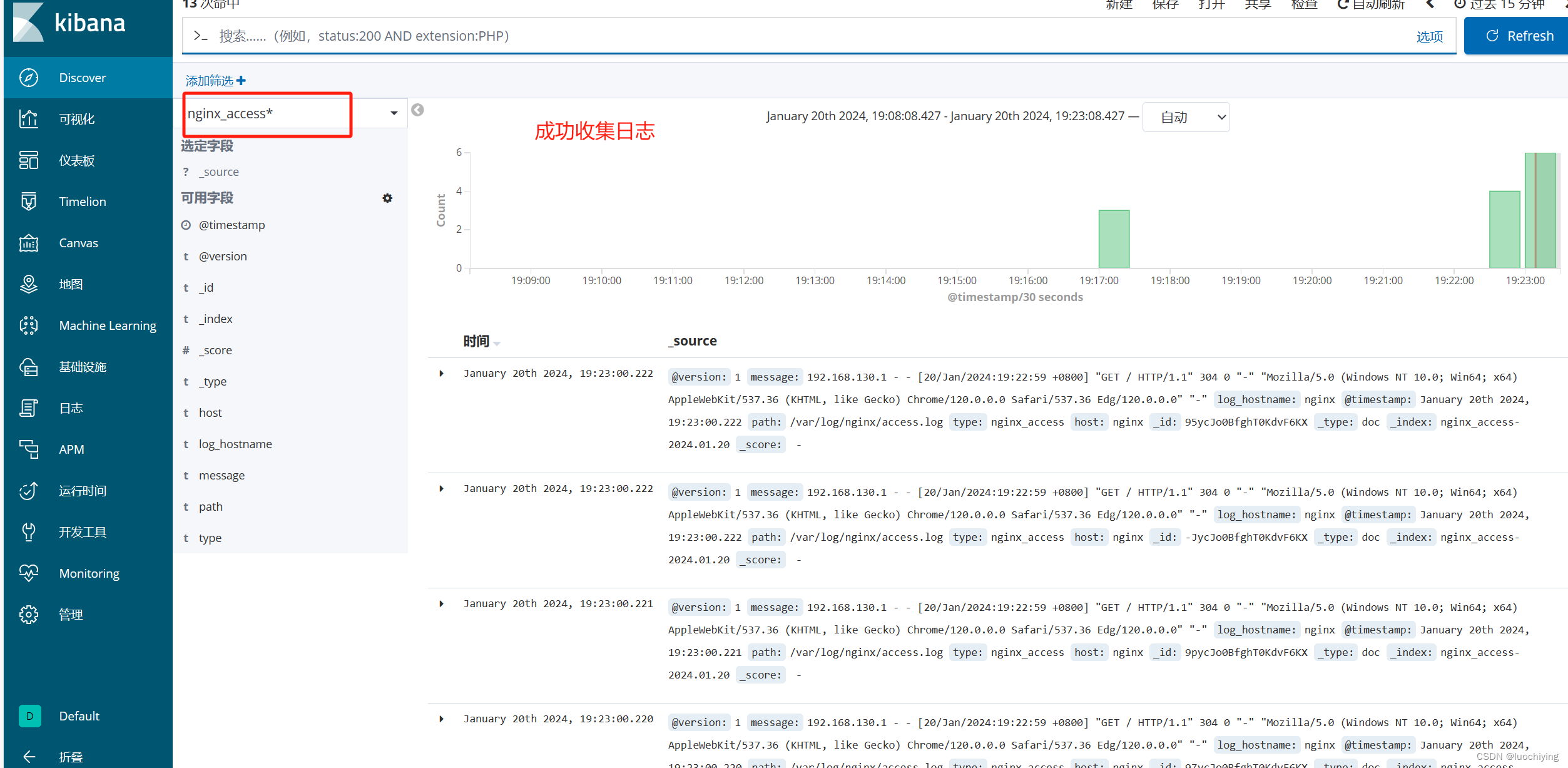Open field settings gear next to 可用字段
Image resolution: width=1568 pixels, height=768 pixels.
coord(387,198)
